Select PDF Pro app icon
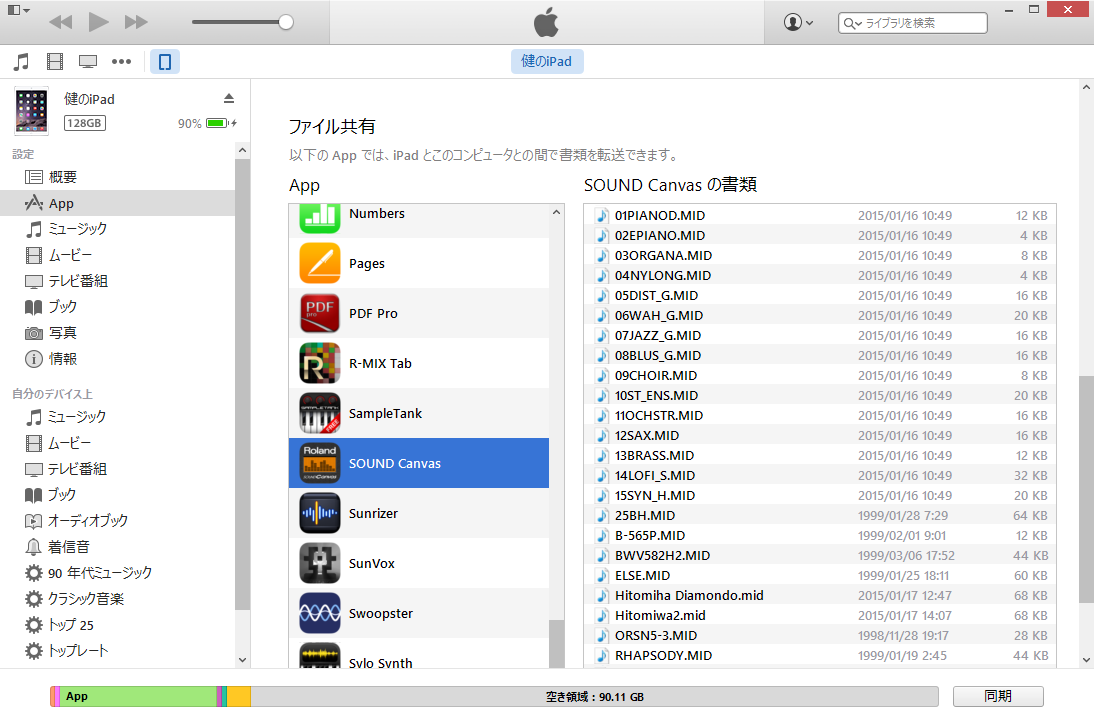 click(320, 313)
